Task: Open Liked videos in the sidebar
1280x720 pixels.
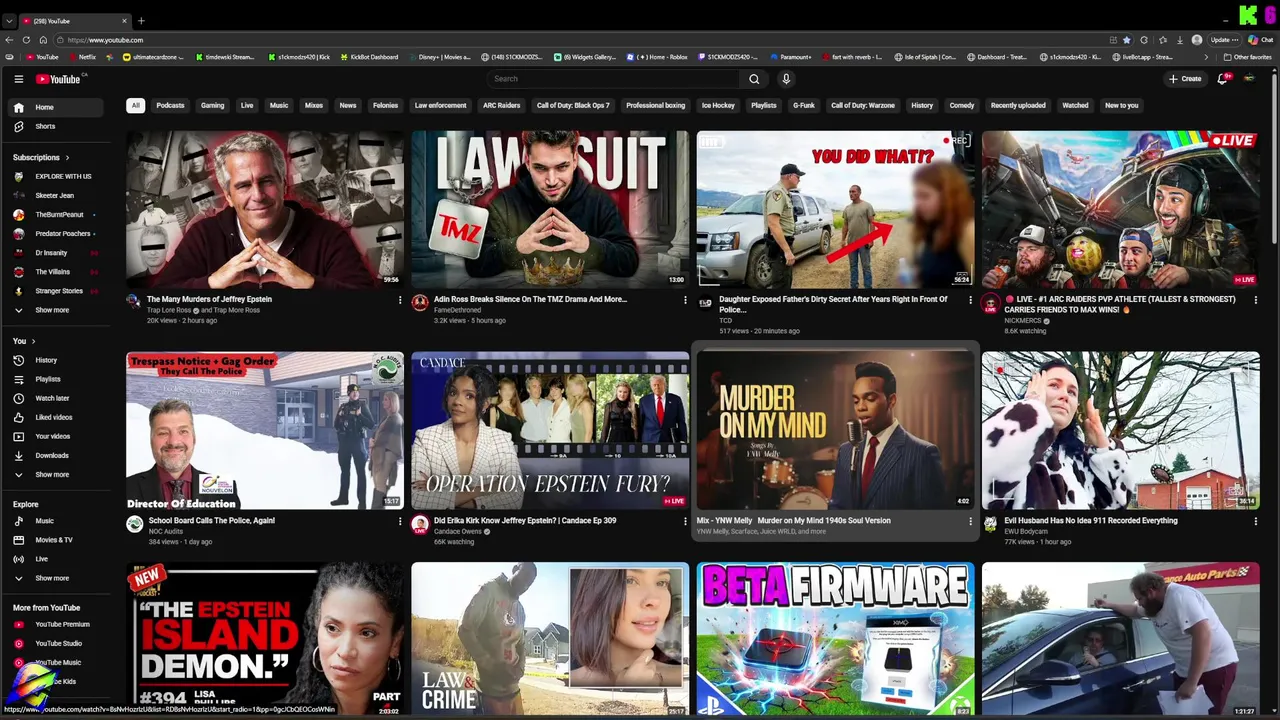Action: (x=56, y=417)
